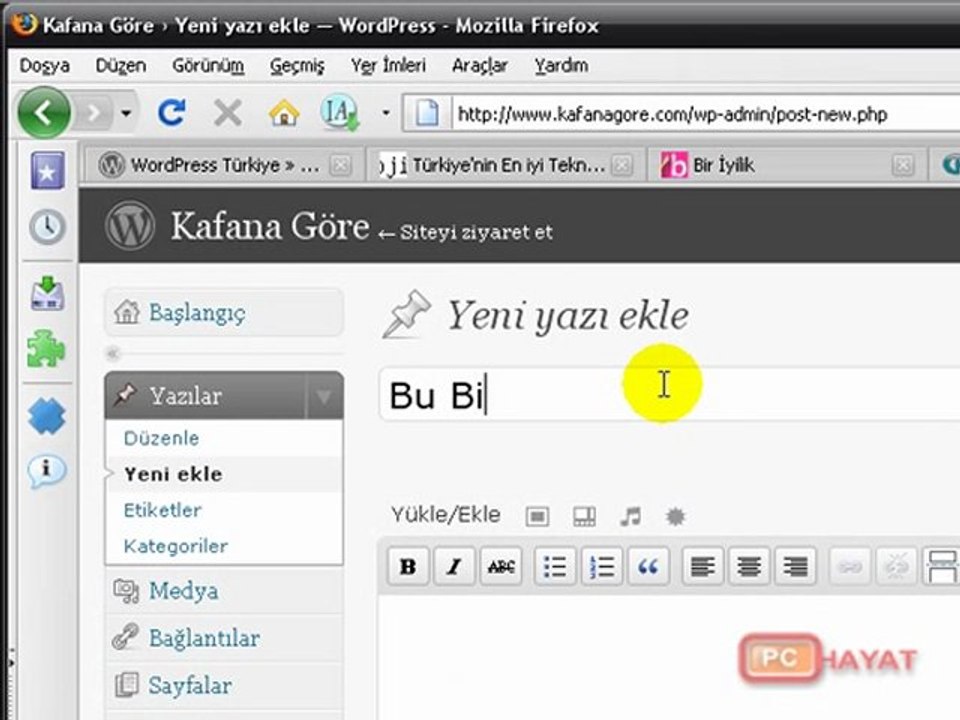Align text right in the editor
The image size is (960, 720).
[x=795, y=566]
